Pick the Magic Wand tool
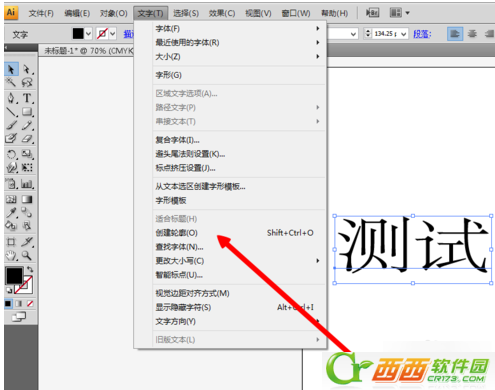This screenshot has height=390, width=495. [x=11, y=82]
